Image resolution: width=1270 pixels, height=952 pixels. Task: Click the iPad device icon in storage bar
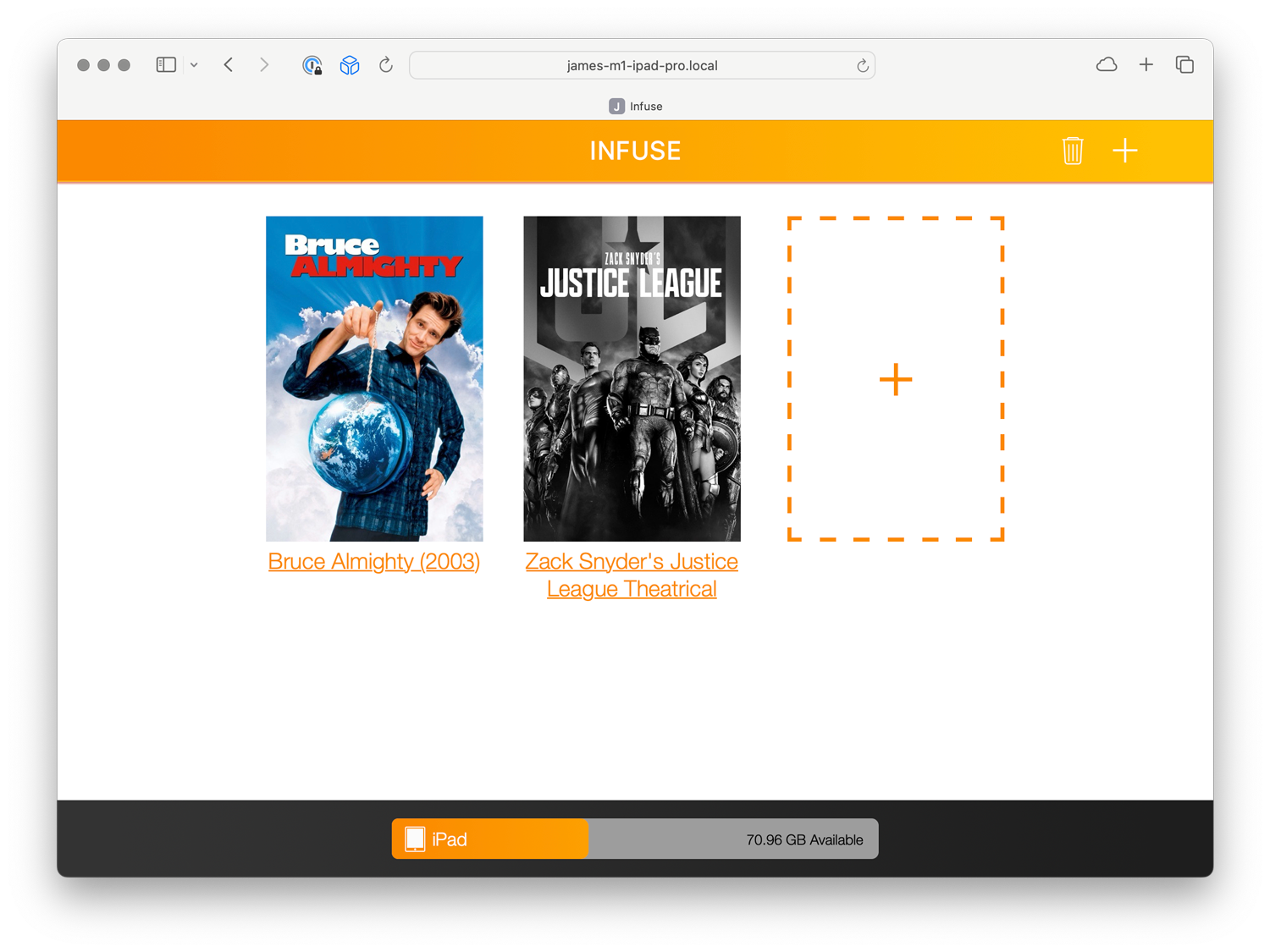[415, 839]
